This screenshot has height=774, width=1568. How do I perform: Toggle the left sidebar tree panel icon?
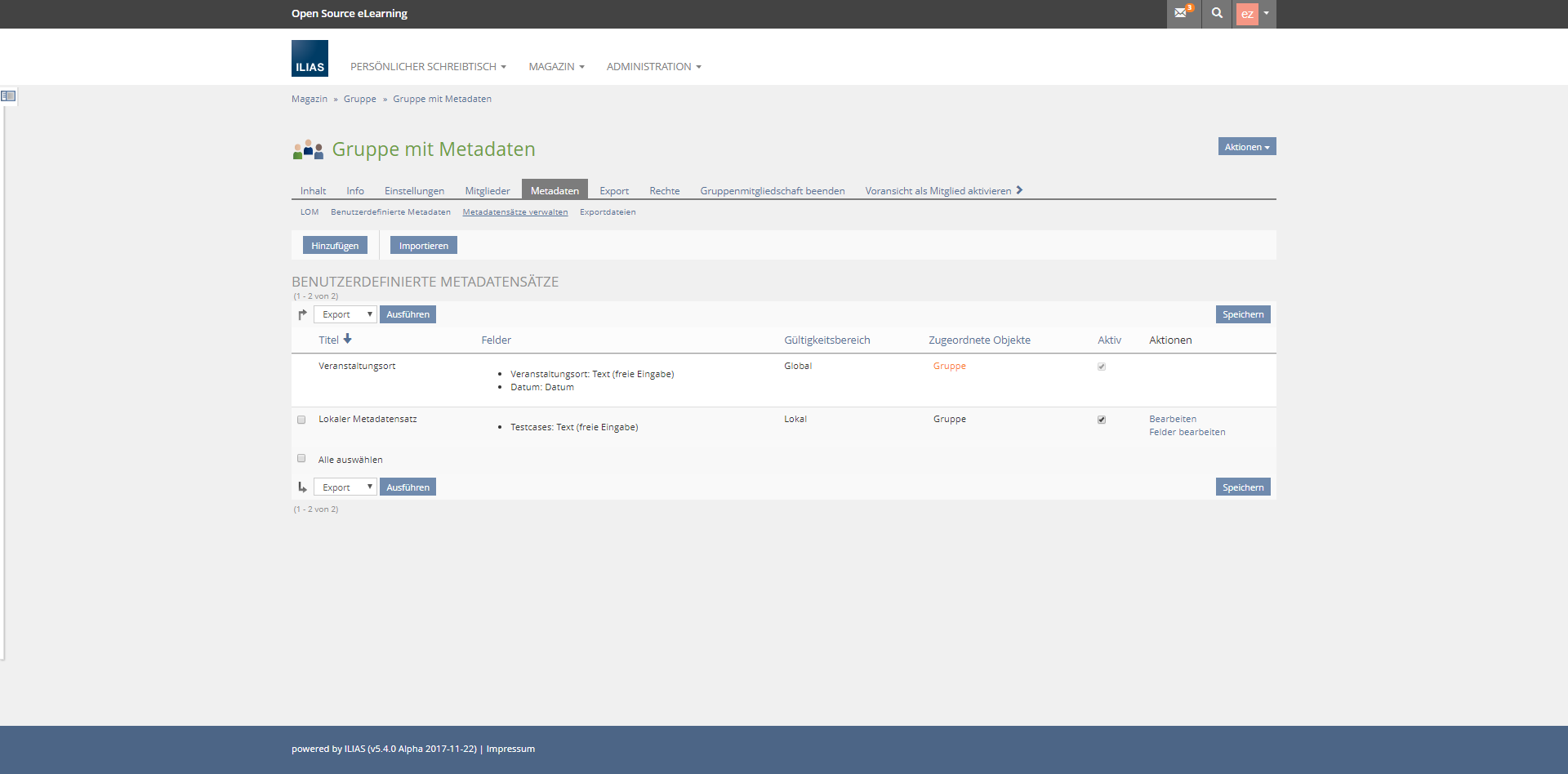pos(8,96)
